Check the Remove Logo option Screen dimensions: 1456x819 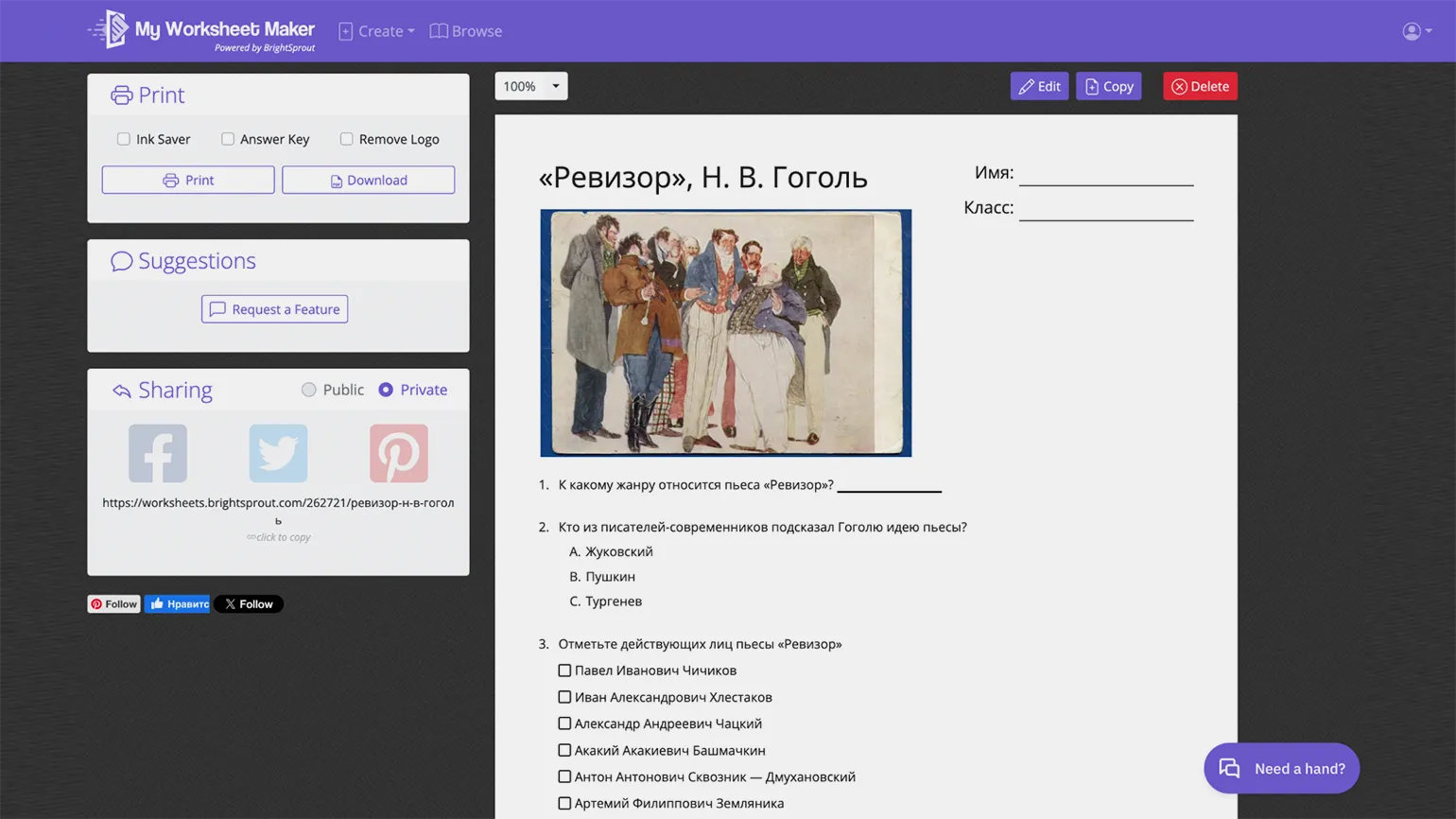pos(347,139)
